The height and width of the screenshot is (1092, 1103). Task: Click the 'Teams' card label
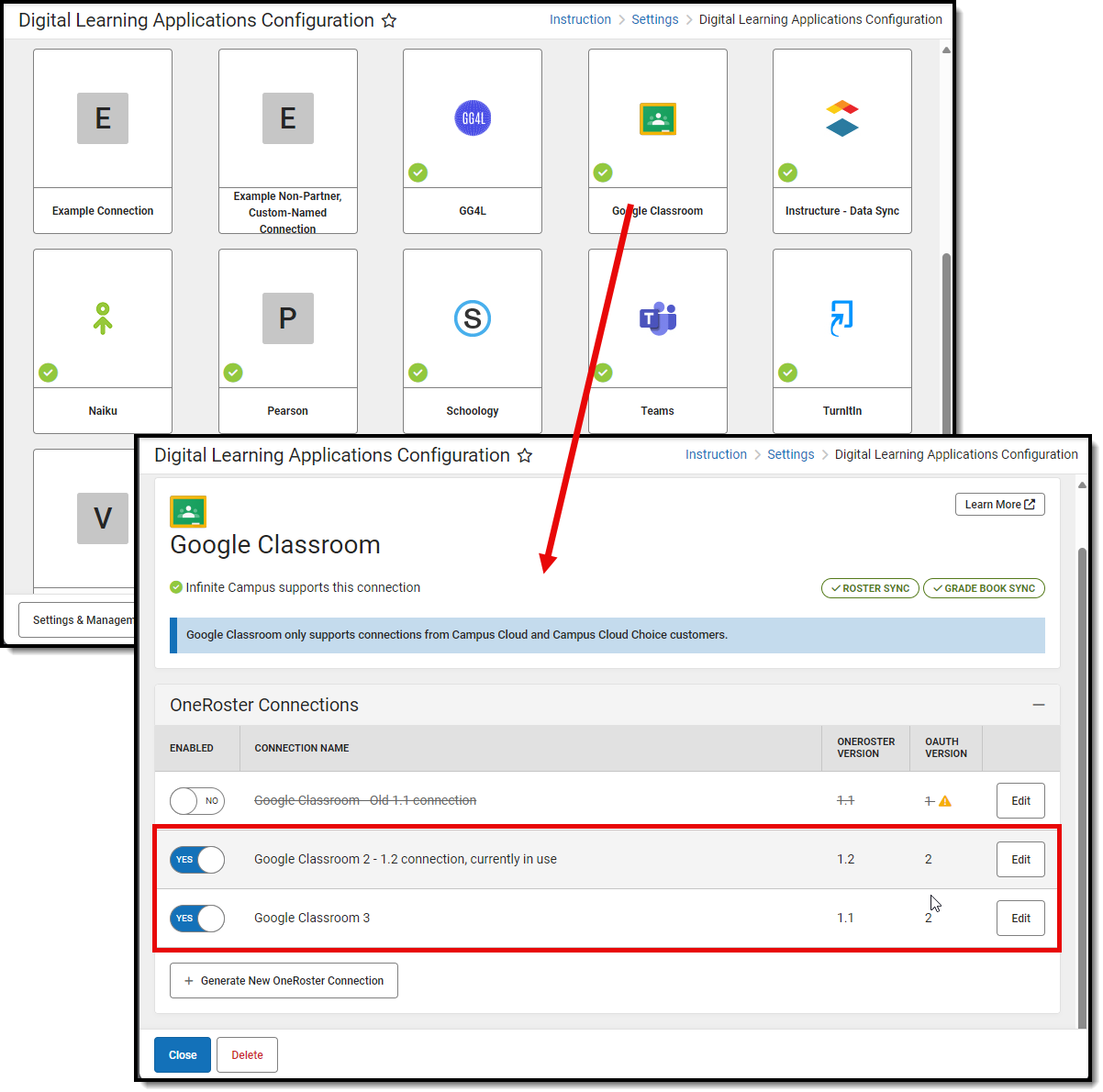pos(658,411)
